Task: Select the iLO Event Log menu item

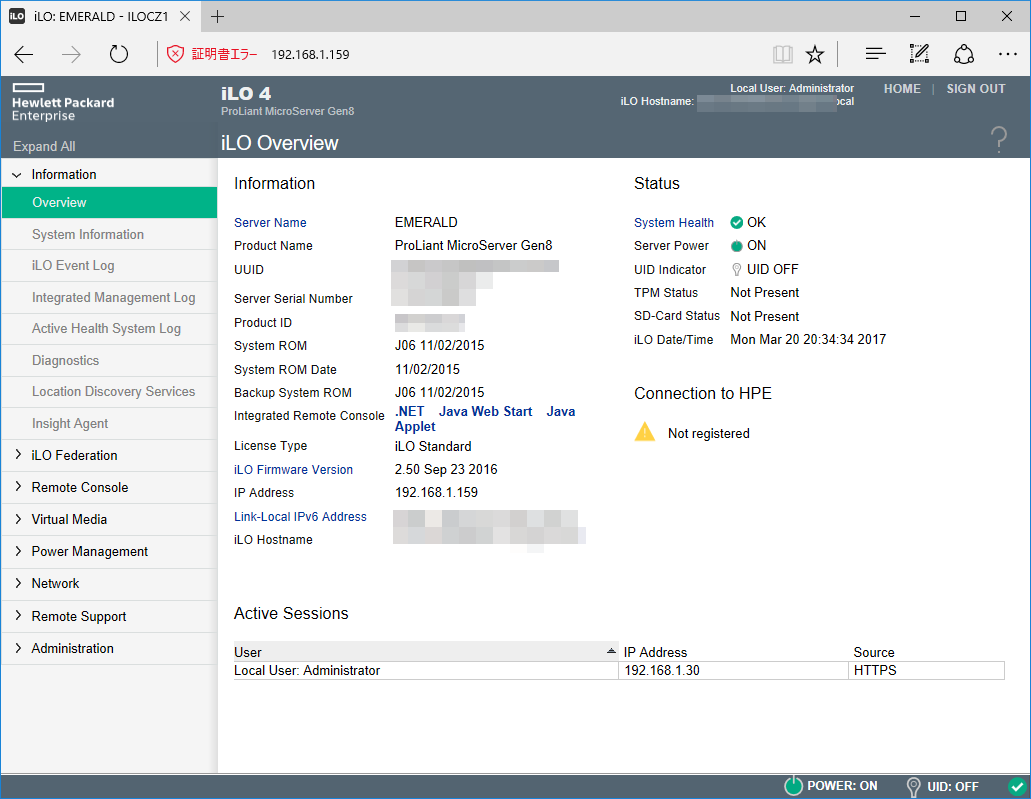Action: [73, 266]
